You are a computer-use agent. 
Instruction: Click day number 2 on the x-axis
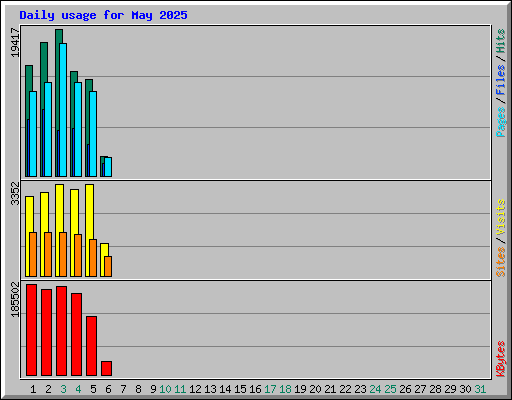[48, 389]
